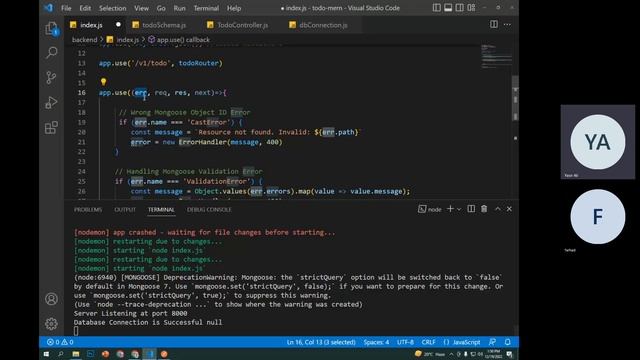Close the terminal panel

509,209
